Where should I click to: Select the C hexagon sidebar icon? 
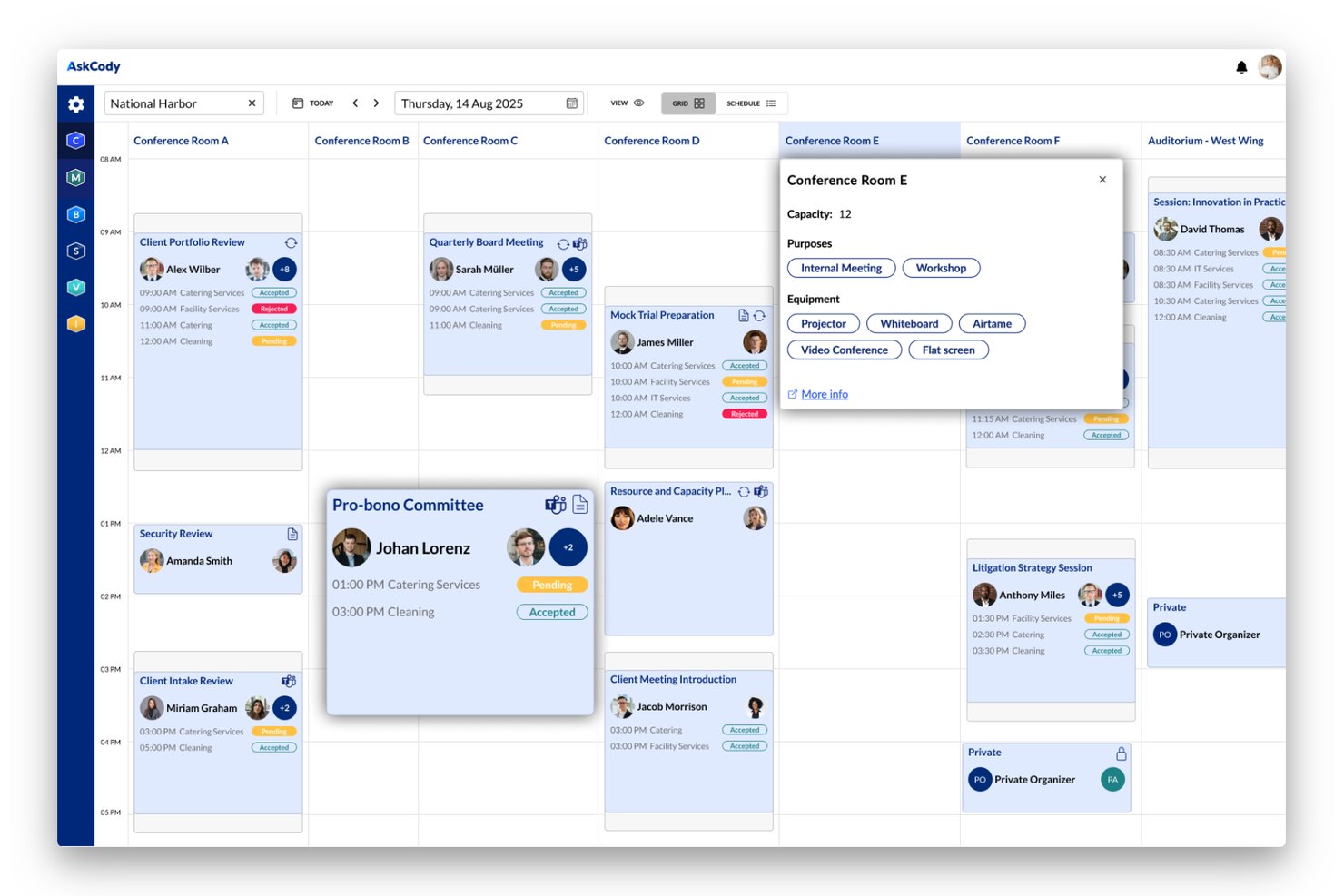(x=76, y=141)
